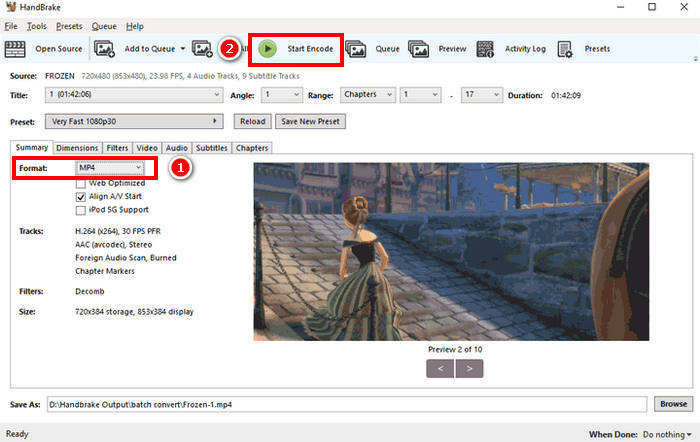Expand the Format MP4 dropdown

tap(111, 169)
